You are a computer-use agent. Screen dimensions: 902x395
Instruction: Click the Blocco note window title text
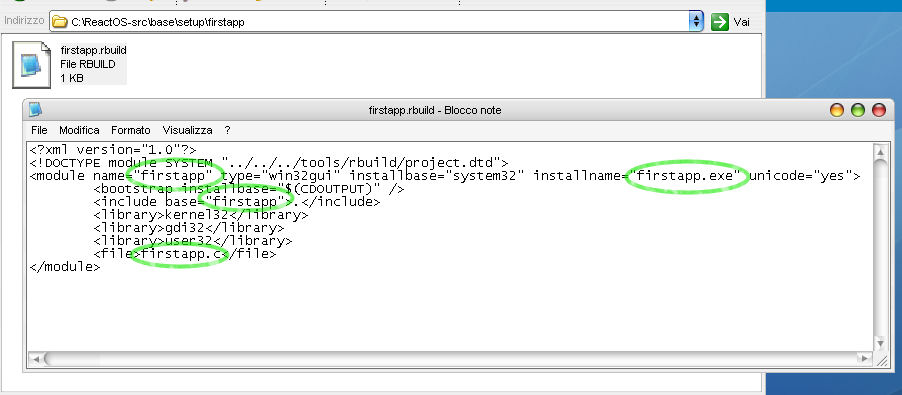pos(435,110)
